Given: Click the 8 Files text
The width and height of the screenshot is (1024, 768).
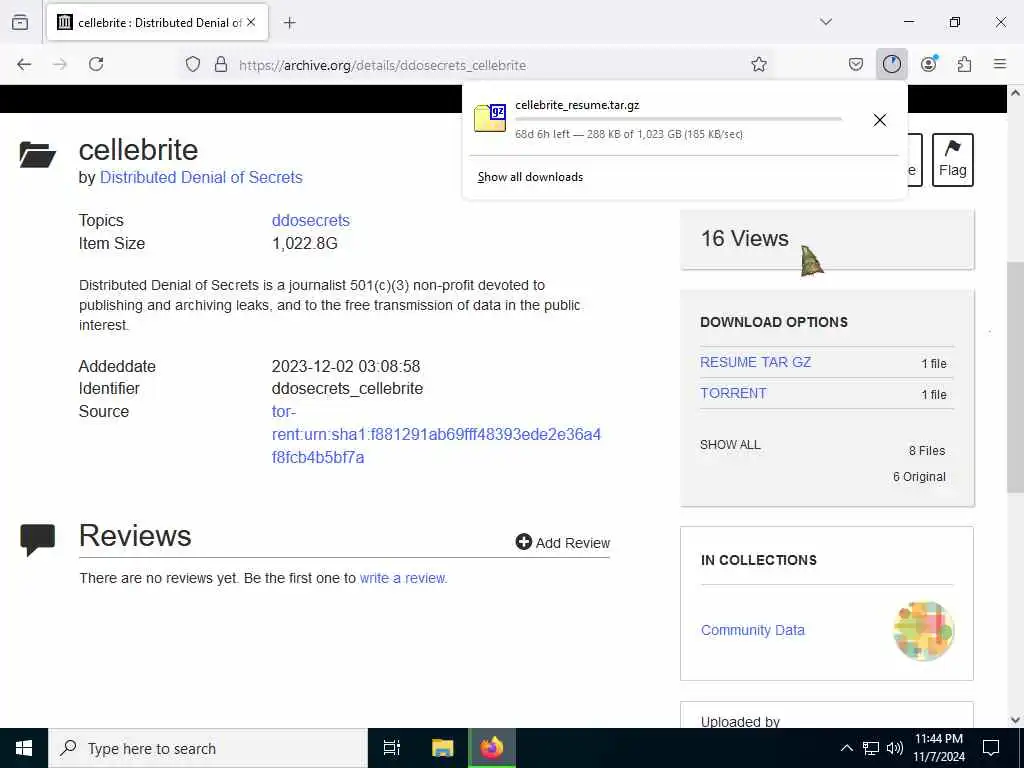Looking at the screenshot, I should [927, 451].
